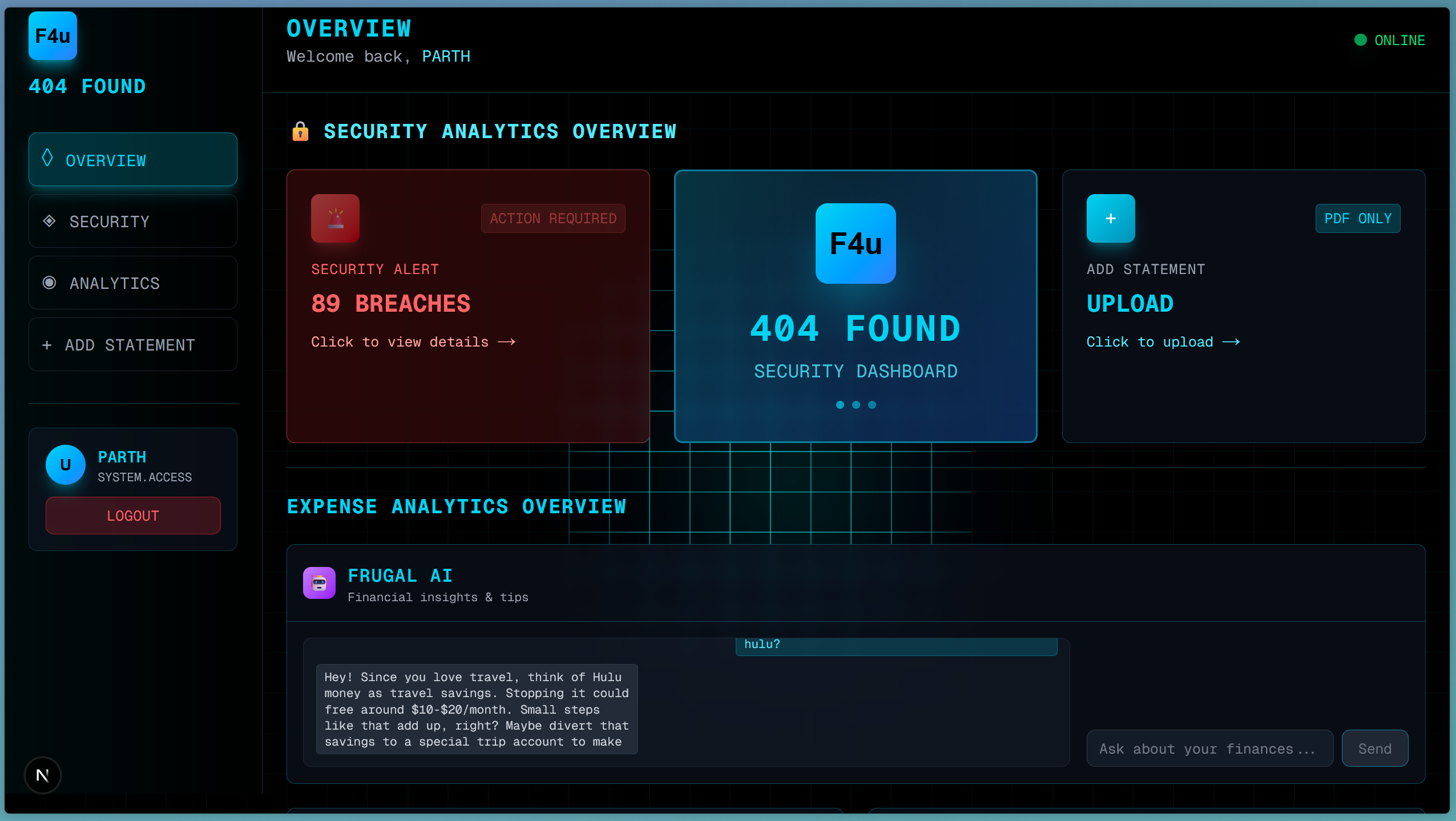Image resolution: width=1456 pixels, height=821 pixels.
Task: Click the Next.js N badge icon
Action: coord(43,775)
